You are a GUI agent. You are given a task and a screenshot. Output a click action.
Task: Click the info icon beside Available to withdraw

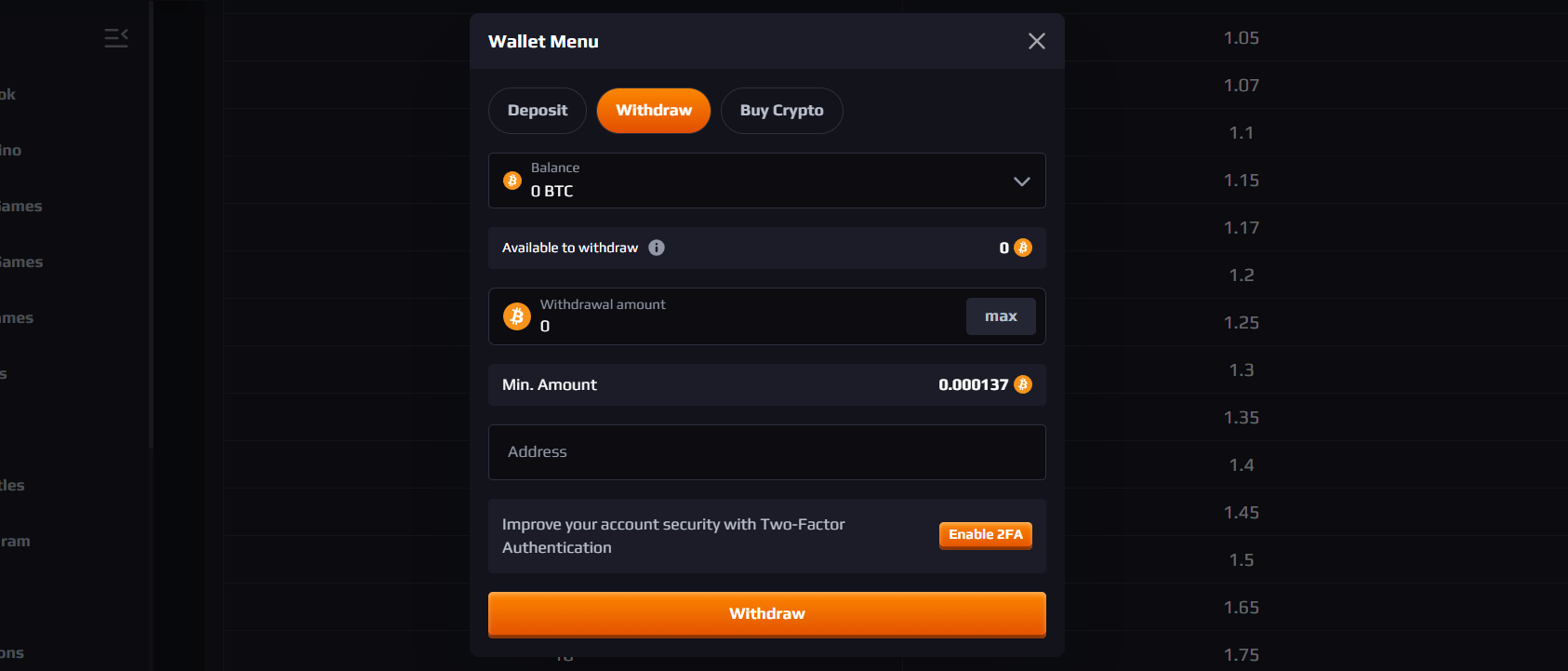(658, 248)
